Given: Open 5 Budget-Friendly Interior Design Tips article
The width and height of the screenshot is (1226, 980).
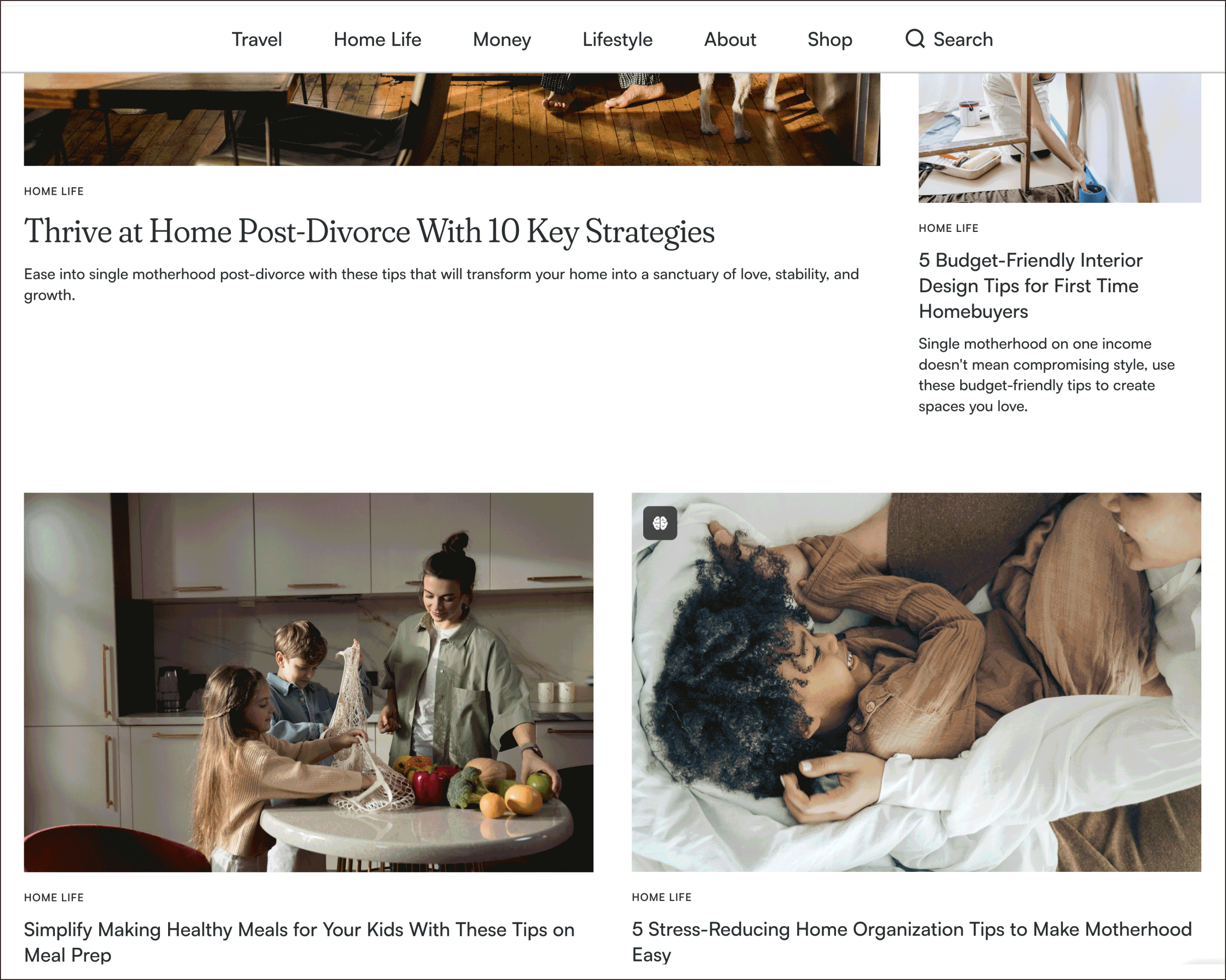Looking at the screenshot, I should [1030, 286].
